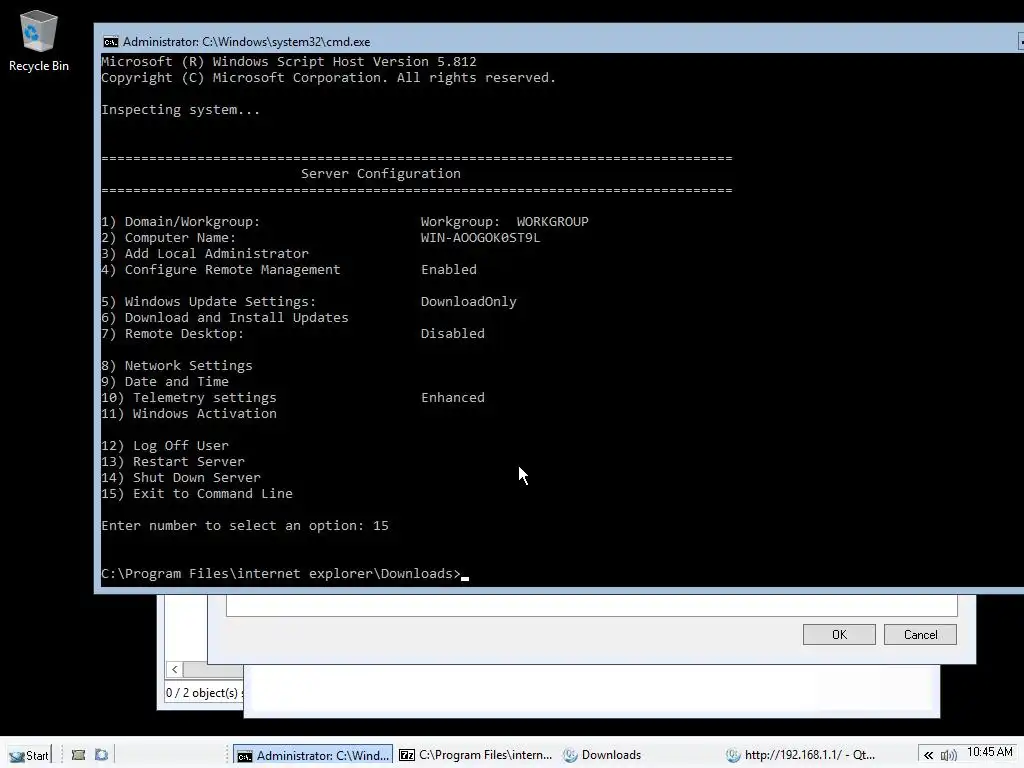Click the 'DownloadOnly' update setting value

(x=468, y=302)
